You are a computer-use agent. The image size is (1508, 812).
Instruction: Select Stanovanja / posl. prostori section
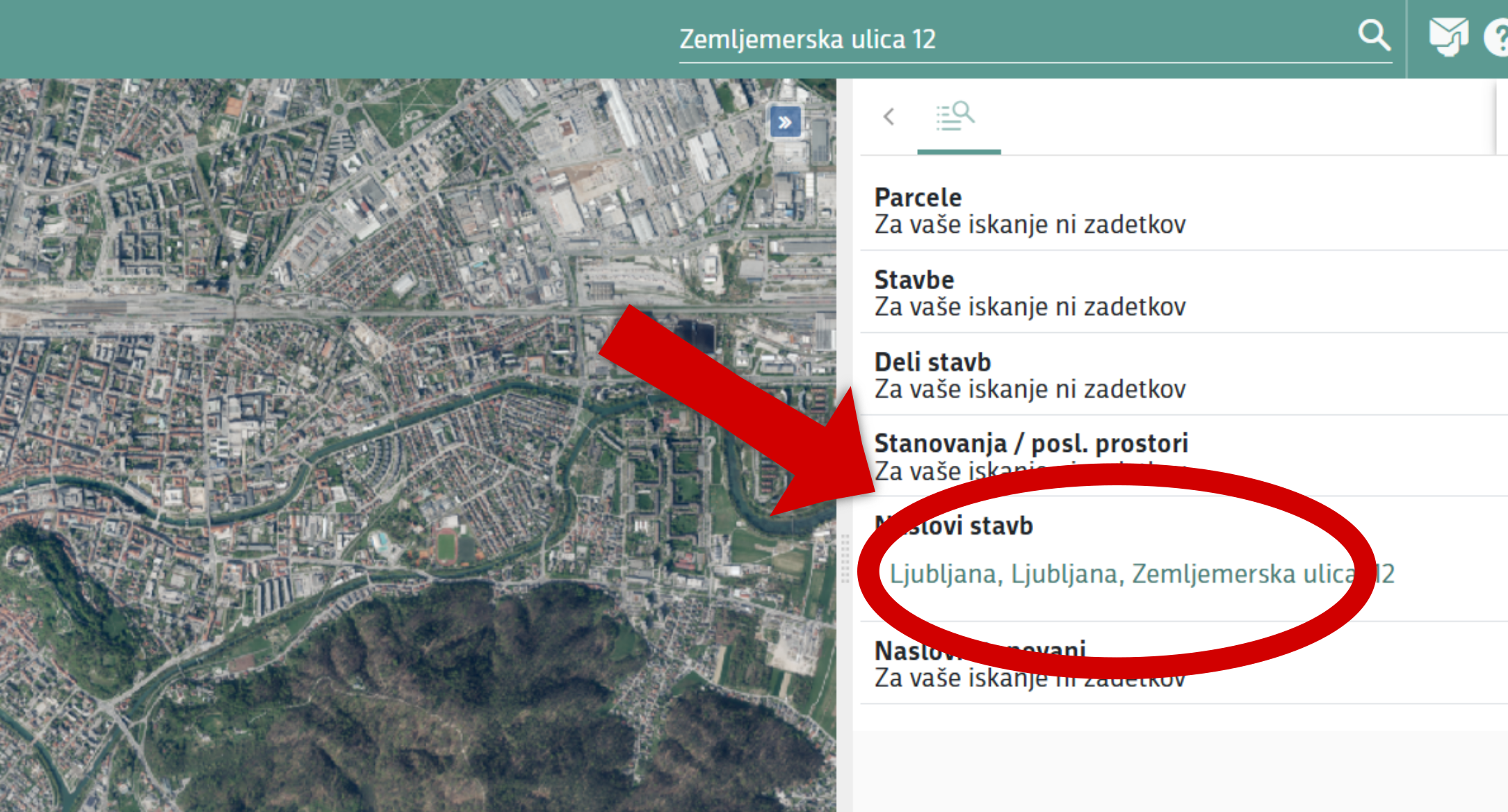(x=1030, y=444)
